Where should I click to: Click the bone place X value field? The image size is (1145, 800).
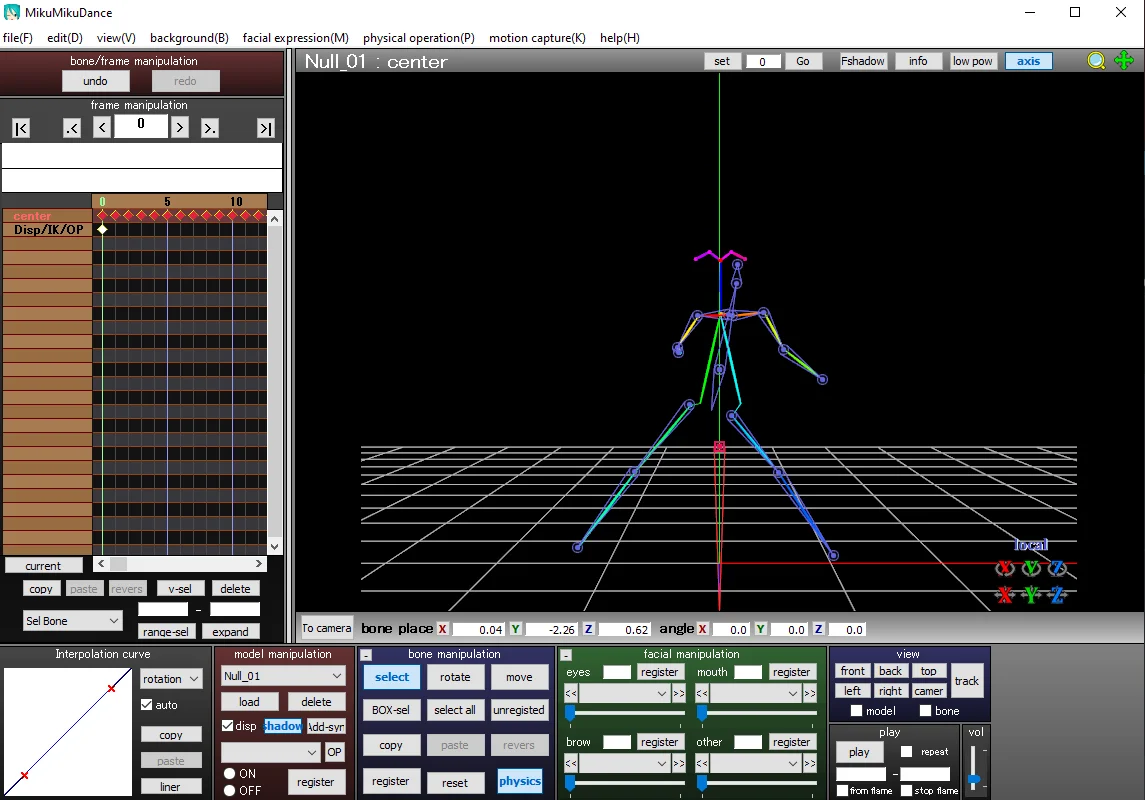pyautogui.click(x=478, y=629)
